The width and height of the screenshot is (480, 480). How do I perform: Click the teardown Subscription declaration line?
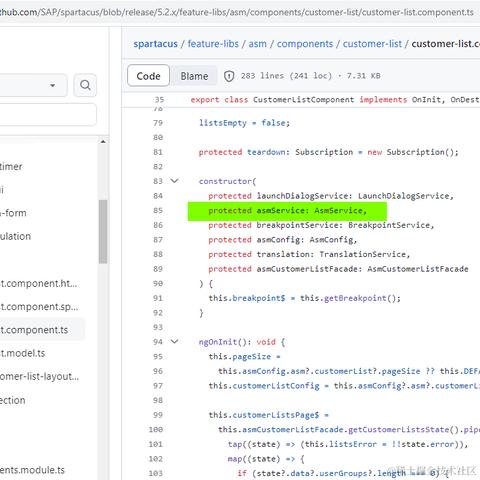pyautogui.click(x=329, y=152)
